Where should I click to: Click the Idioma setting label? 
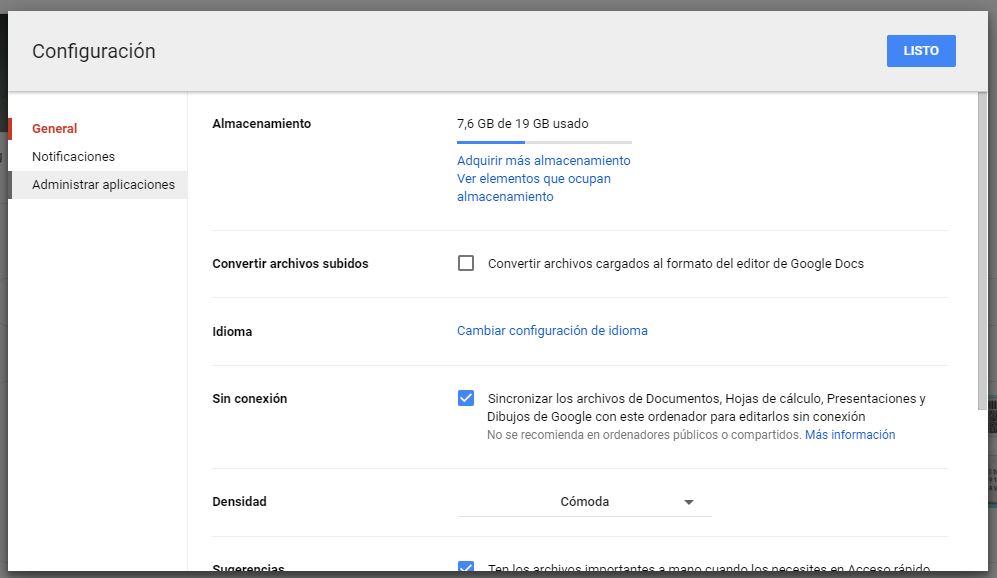(232, 330)
